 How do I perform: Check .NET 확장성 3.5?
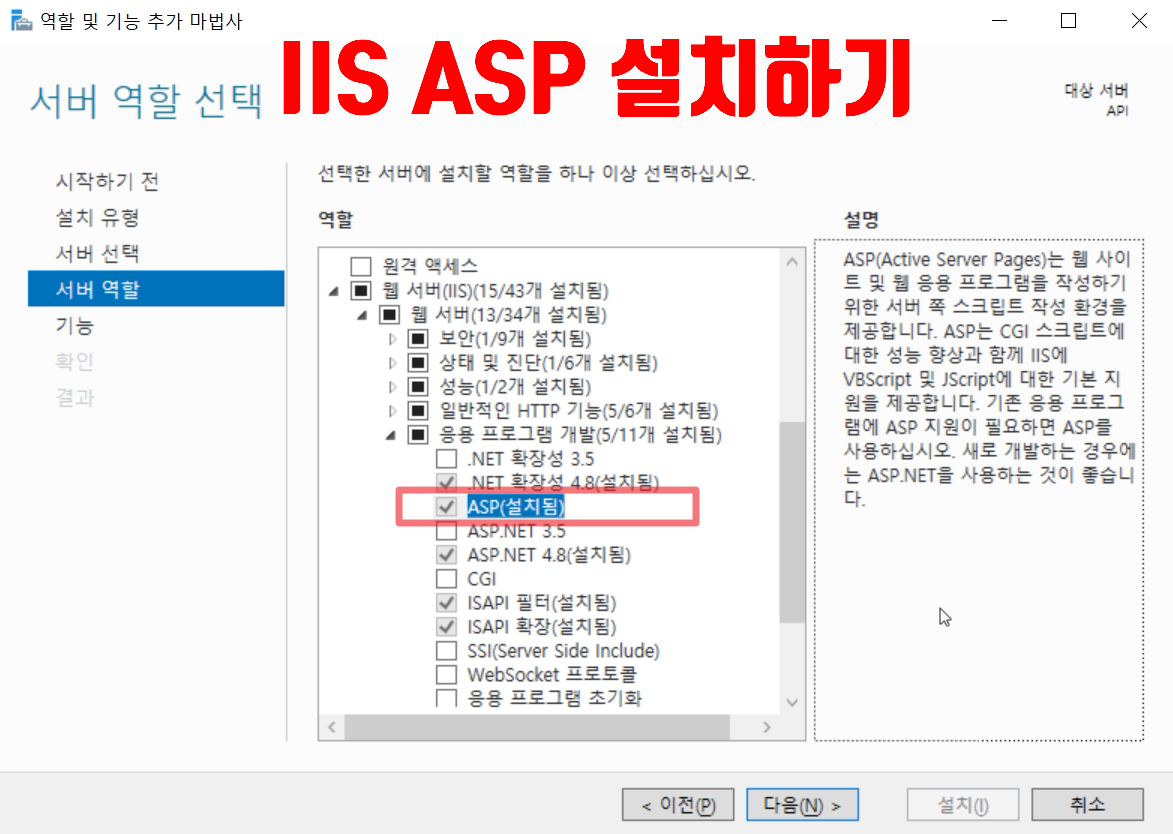pos(446,459)
